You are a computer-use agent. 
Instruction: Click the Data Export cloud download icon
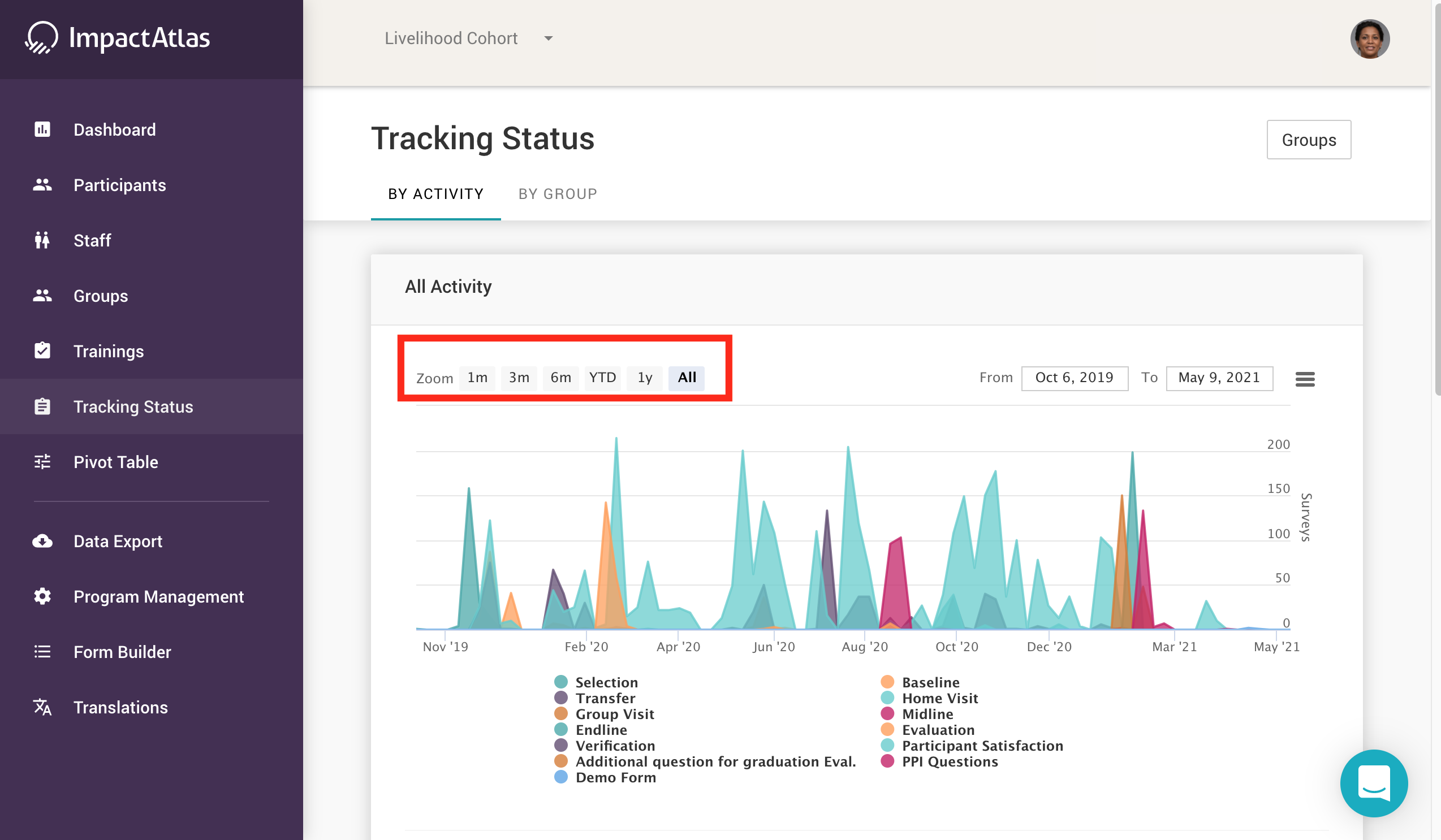click(42, 541)
